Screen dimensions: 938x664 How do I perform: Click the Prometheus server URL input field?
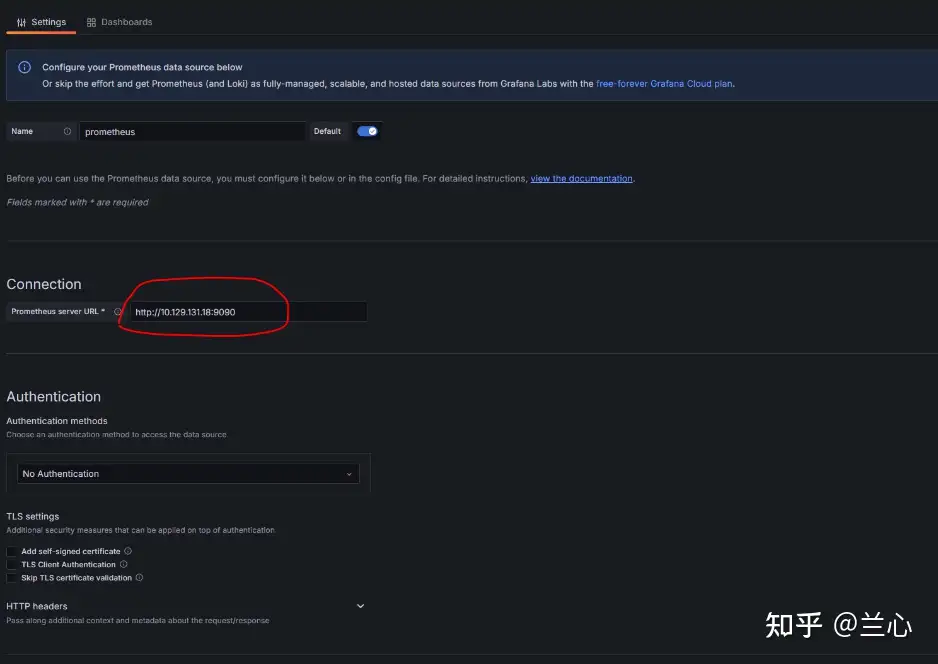(x=248, y=312)
